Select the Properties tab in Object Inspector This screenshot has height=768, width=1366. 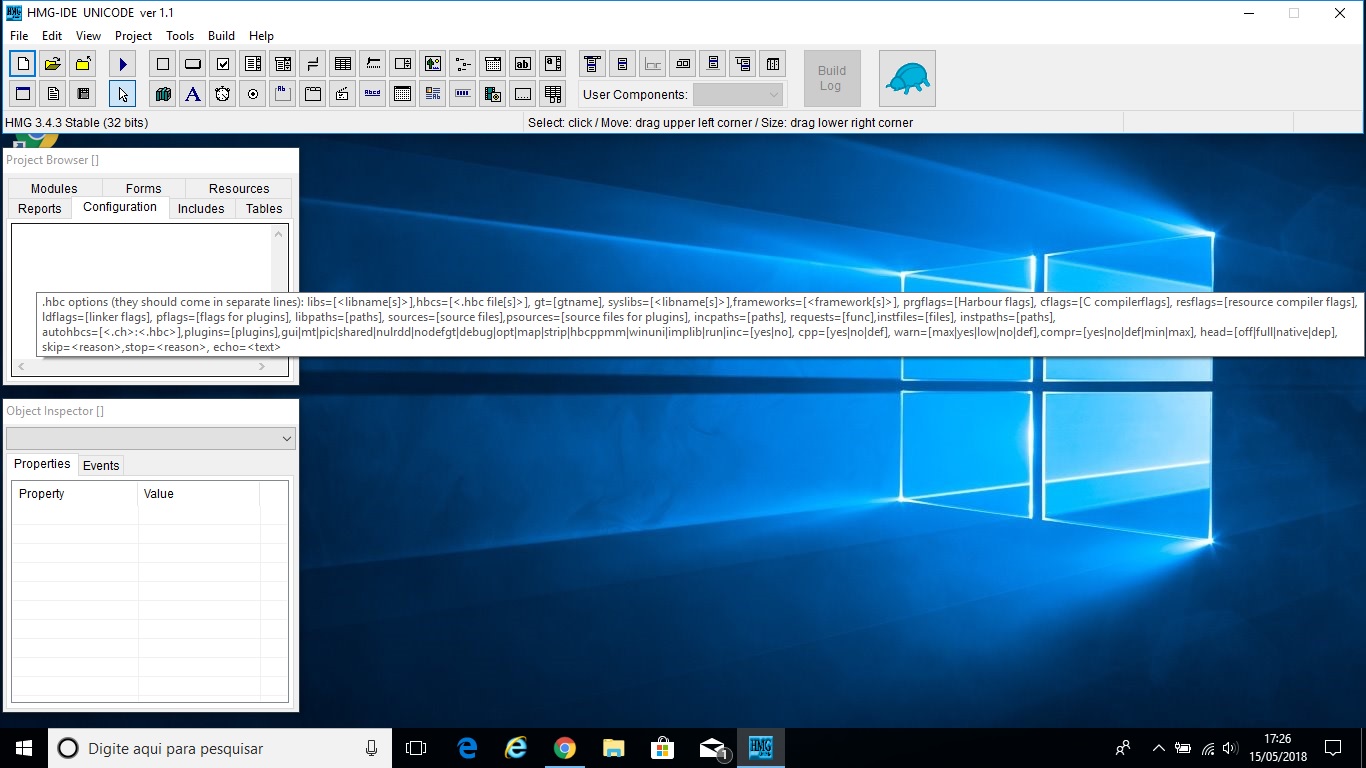42,464
